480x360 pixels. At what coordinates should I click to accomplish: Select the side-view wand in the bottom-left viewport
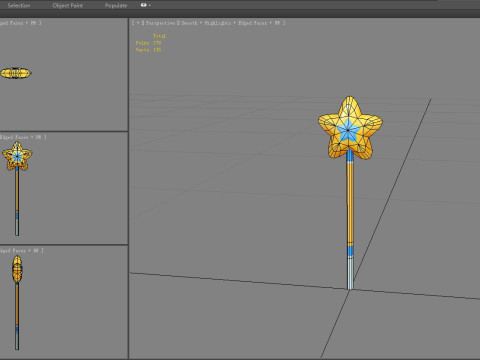tap(17, 303)
